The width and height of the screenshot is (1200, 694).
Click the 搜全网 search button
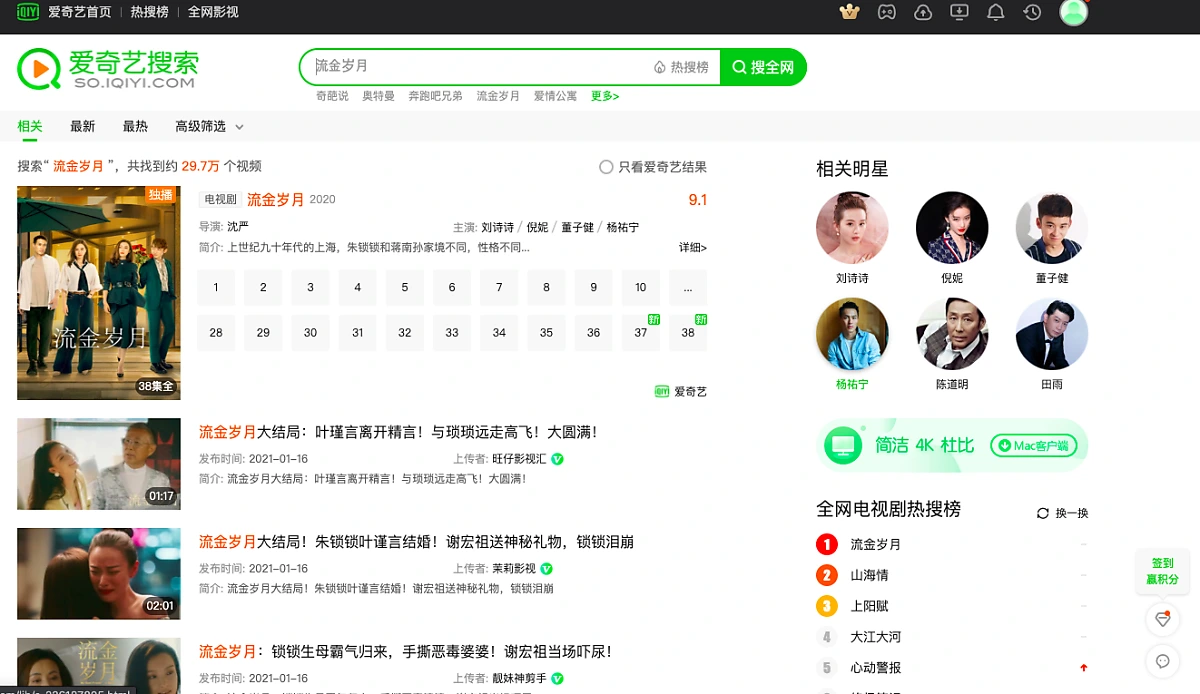coord(763,67)
